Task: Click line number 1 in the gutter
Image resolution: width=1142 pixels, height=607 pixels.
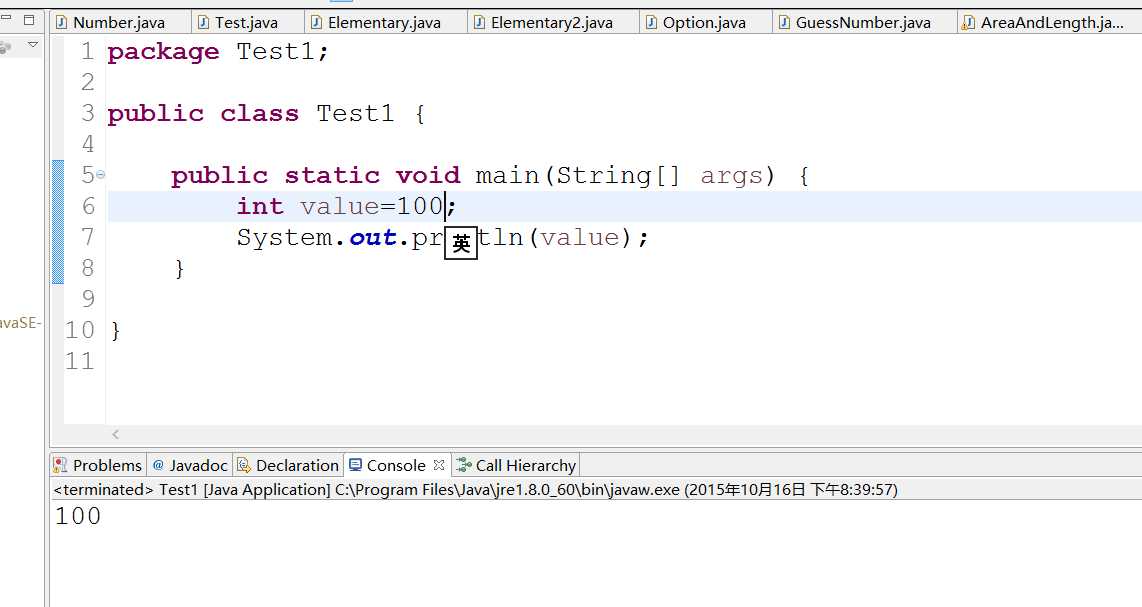Action: 87,52
